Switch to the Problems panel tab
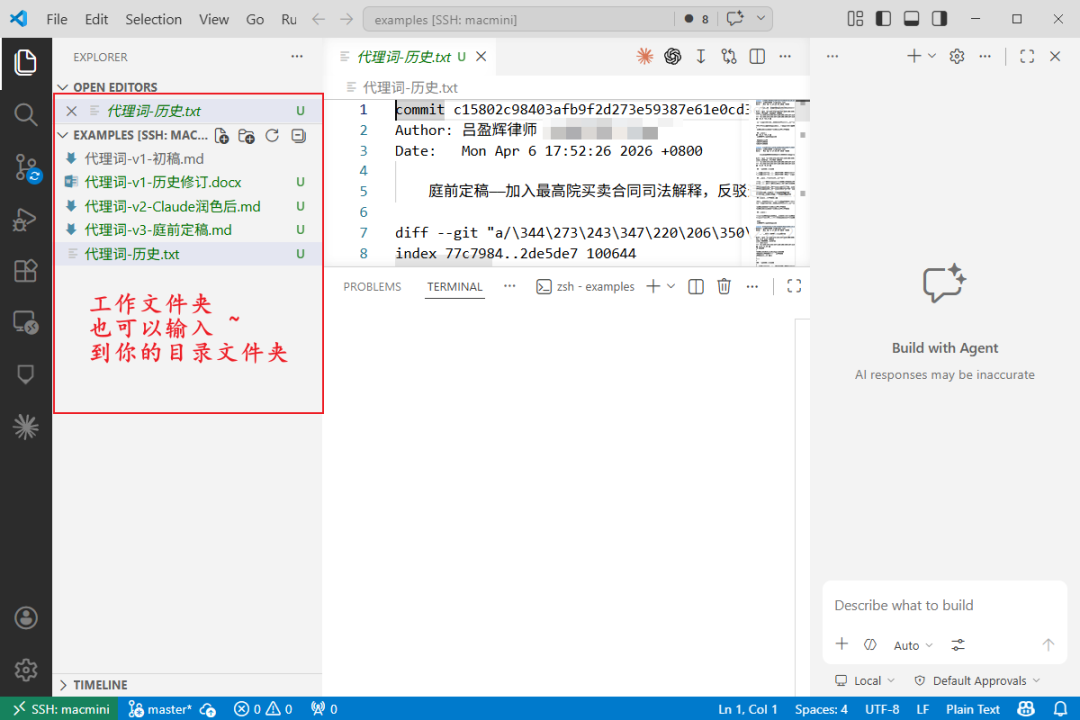This screenshot has height=720, width=1080. click(x=372, y=287)
